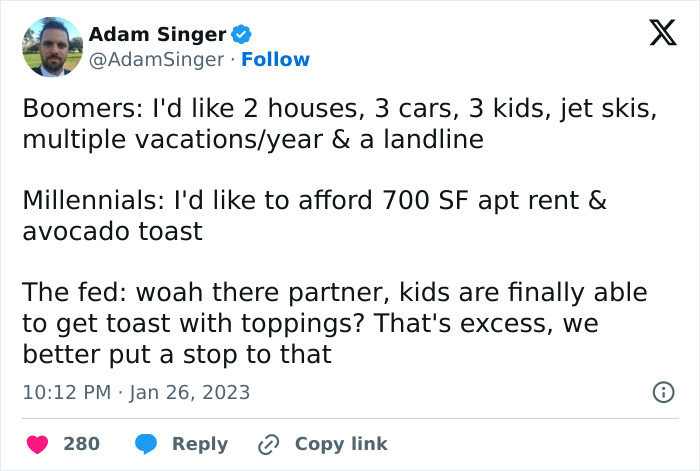Click the X logo icon
This screenshot has width=700, height=471.
tap(656, 36)
